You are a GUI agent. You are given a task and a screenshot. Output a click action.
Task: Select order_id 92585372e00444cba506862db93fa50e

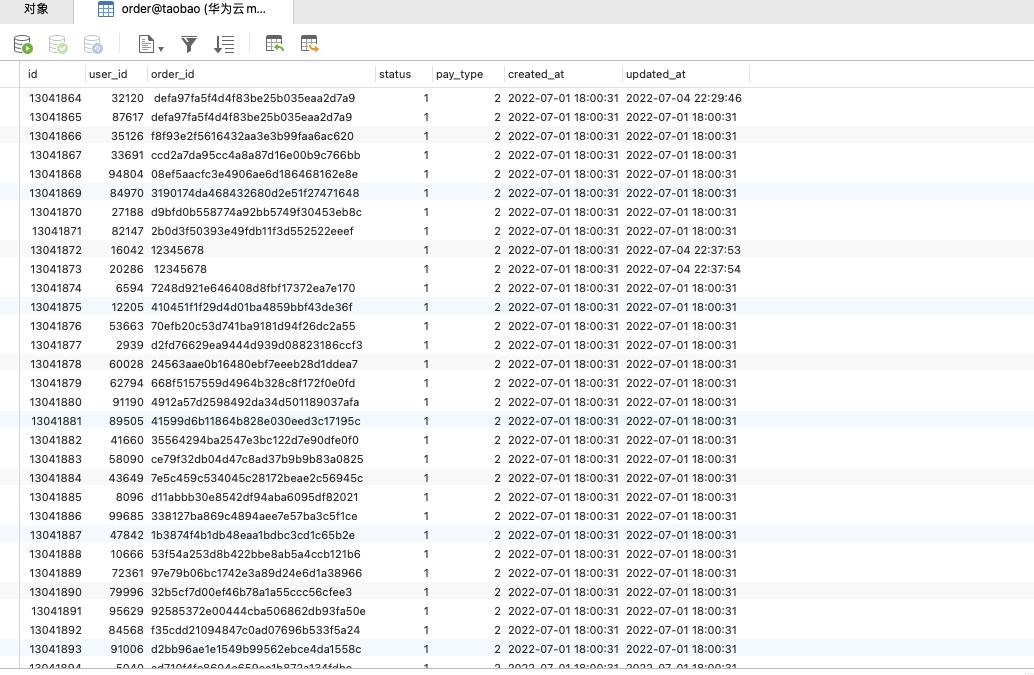258,611
